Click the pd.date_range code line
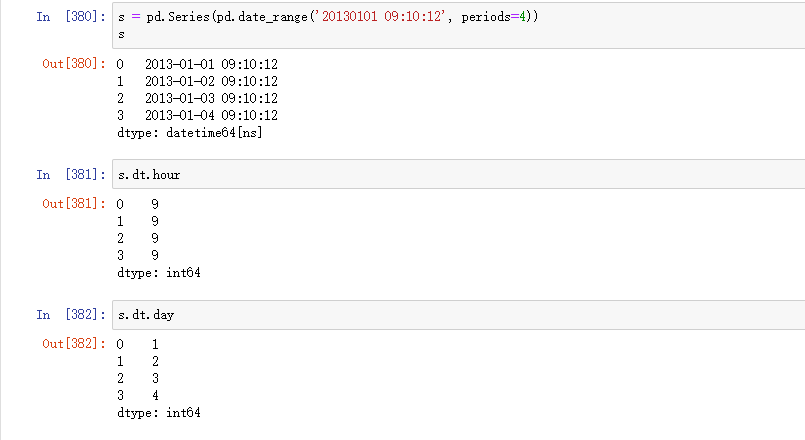The width and height of the screenshot is (805, 440). [x=330, y=17]
